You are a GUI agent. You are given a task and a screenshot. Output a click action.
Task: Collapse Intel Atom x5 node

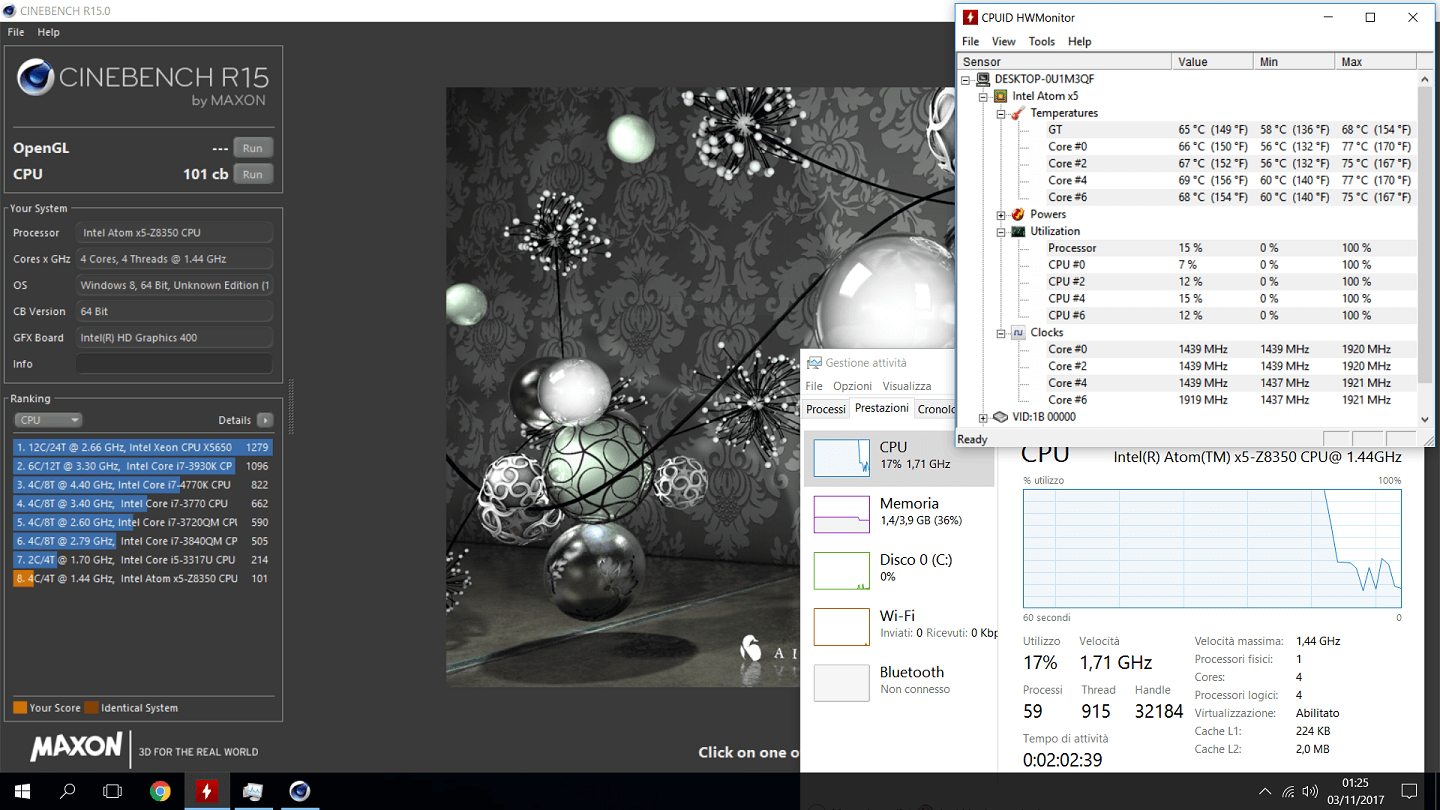tap(984, 97)
